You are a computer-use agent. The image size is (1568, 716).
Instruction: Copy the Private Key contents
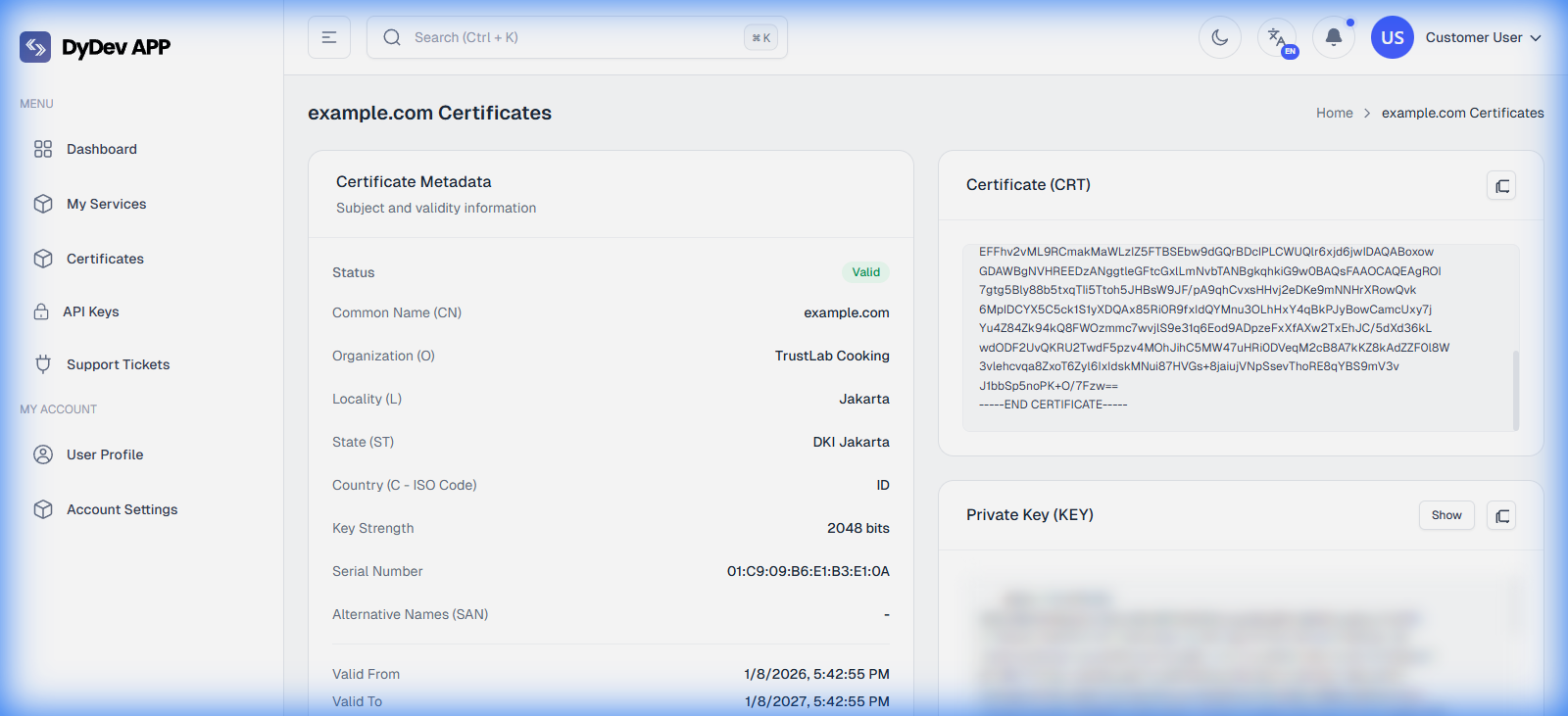[x=1501, y=516]
